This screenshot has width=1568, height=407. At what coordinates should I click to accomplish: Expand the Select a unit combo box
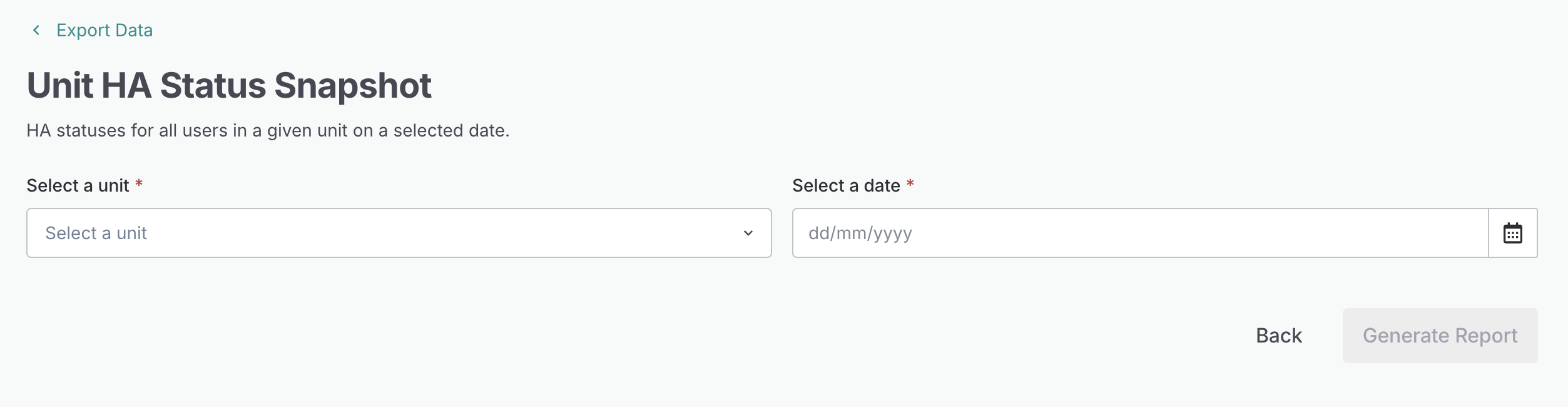[x=399, y=233]
